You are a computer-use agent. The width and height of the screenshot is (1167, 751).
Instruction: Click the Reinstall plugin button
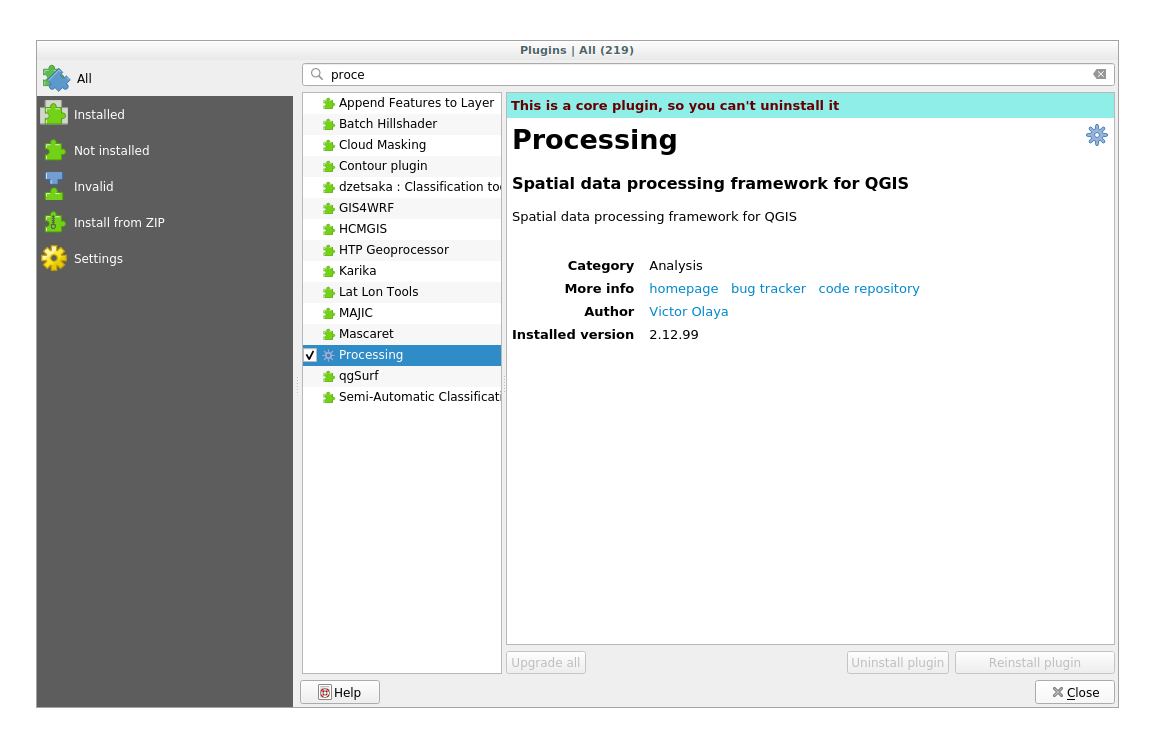[1034, 662]
